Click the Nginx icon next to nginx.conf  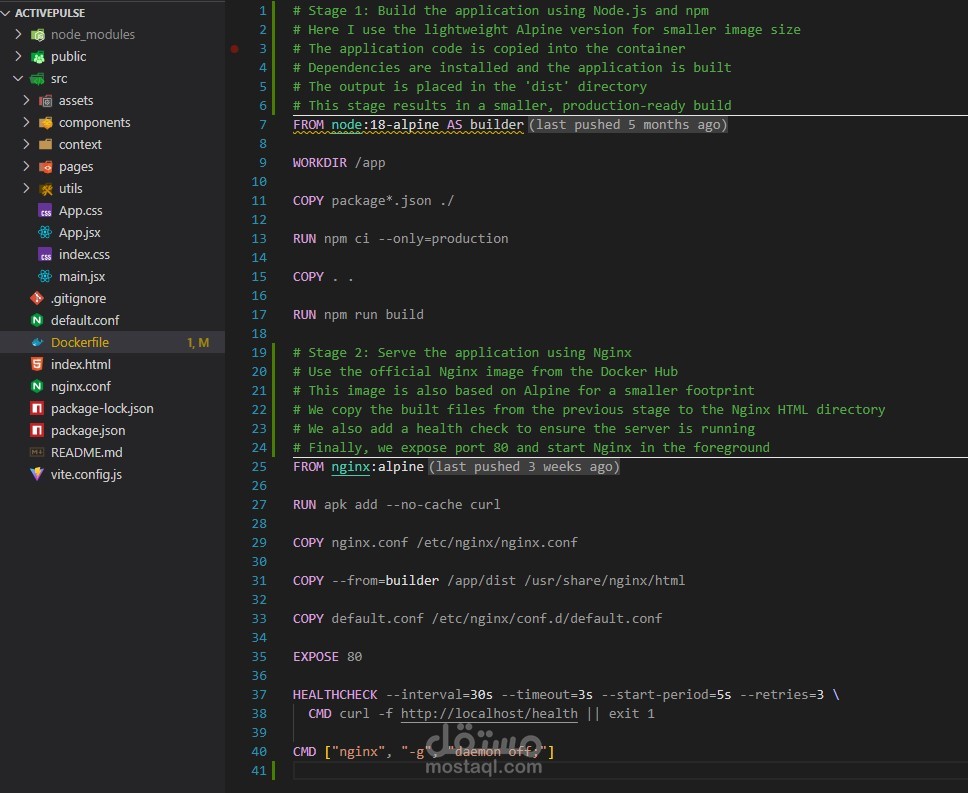click(x=37, y=387)
